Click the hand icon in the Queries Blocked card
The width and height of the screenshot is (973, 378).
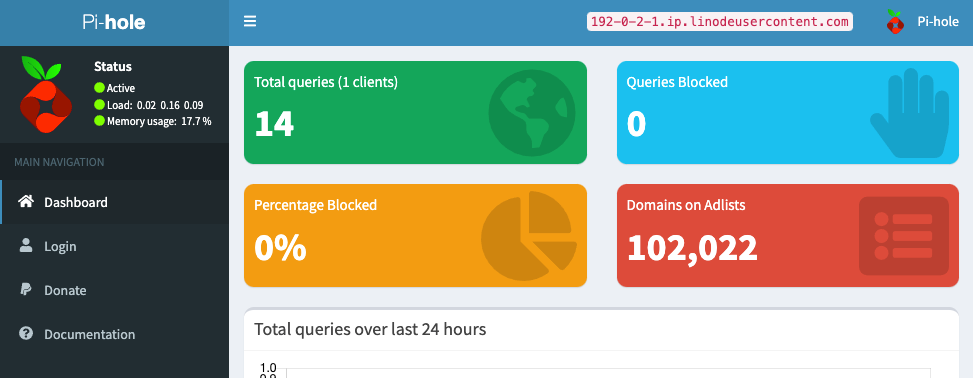(910, 113)
